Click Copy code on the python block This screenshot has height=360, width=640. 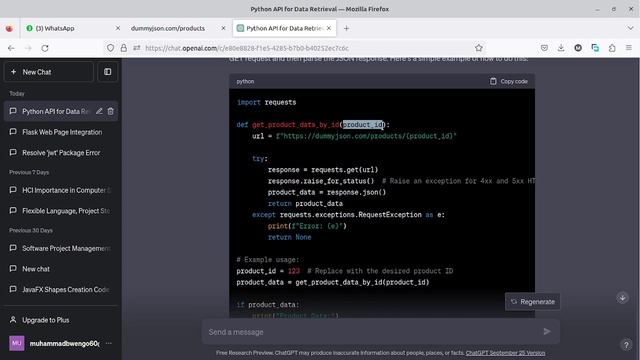(x=509, y=81)
